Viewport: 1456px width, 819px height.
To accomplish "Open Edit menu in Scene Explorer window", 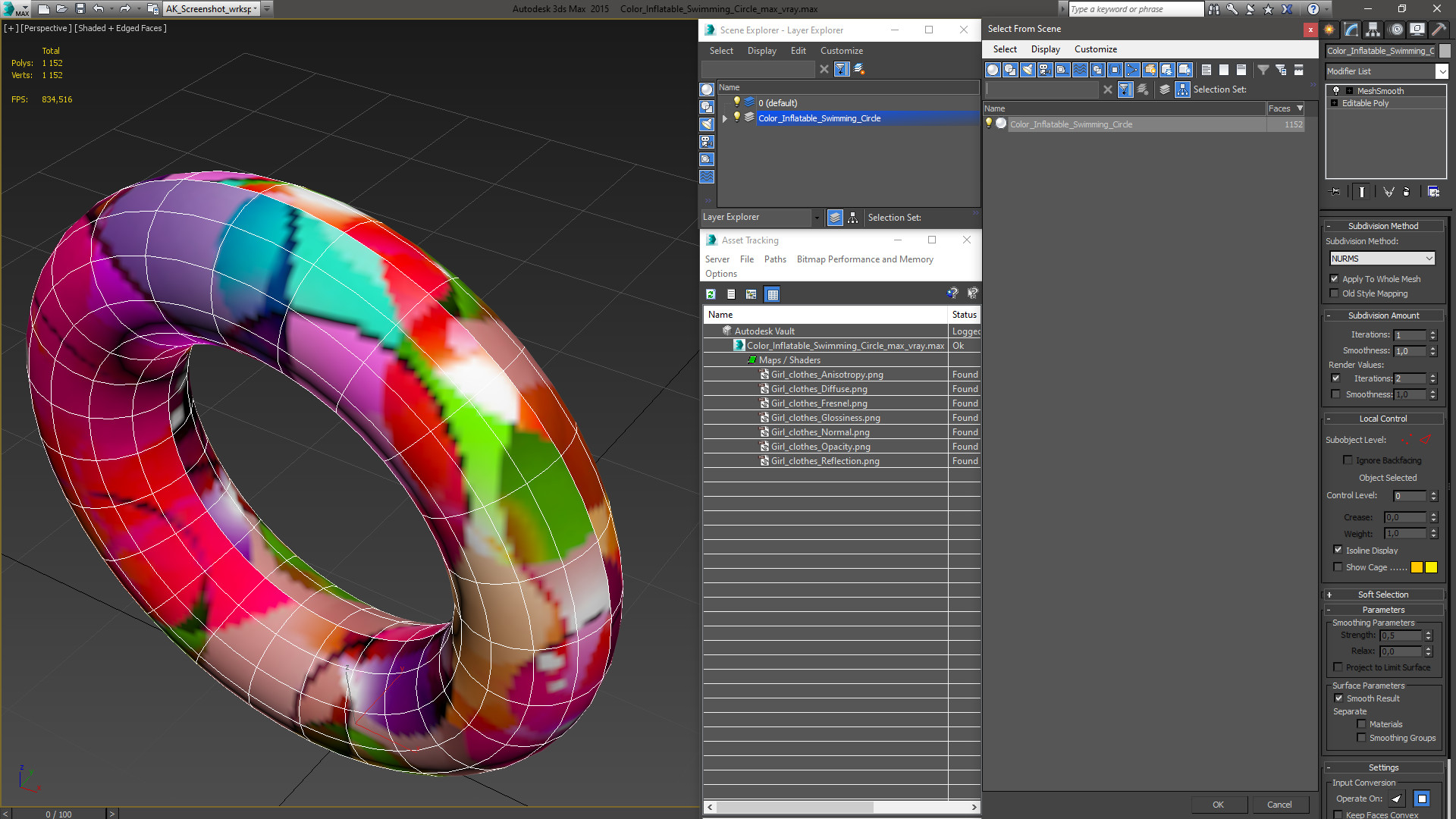I will tap(798, 51).
